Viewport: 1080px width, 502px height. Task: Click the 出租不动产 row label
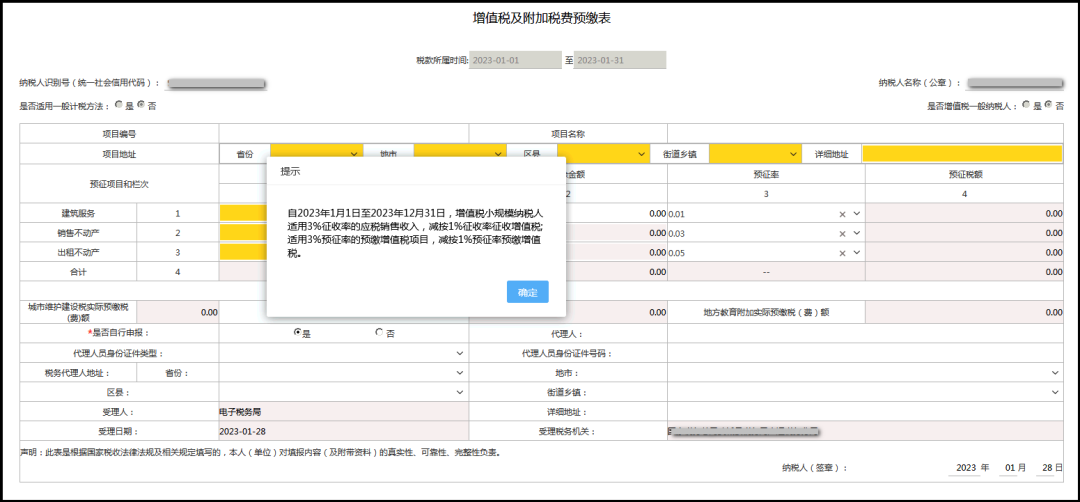click(x=79, y=253)
